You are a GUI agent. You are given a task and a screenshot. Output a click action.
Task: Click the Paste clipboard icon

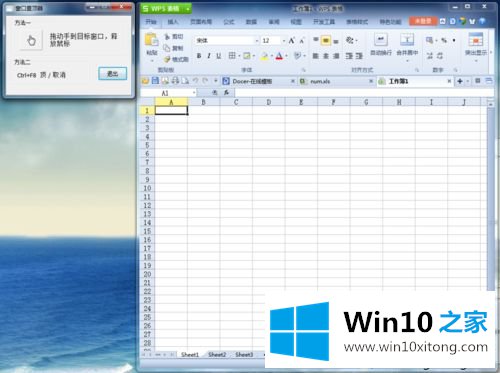(x=151, y=40)
